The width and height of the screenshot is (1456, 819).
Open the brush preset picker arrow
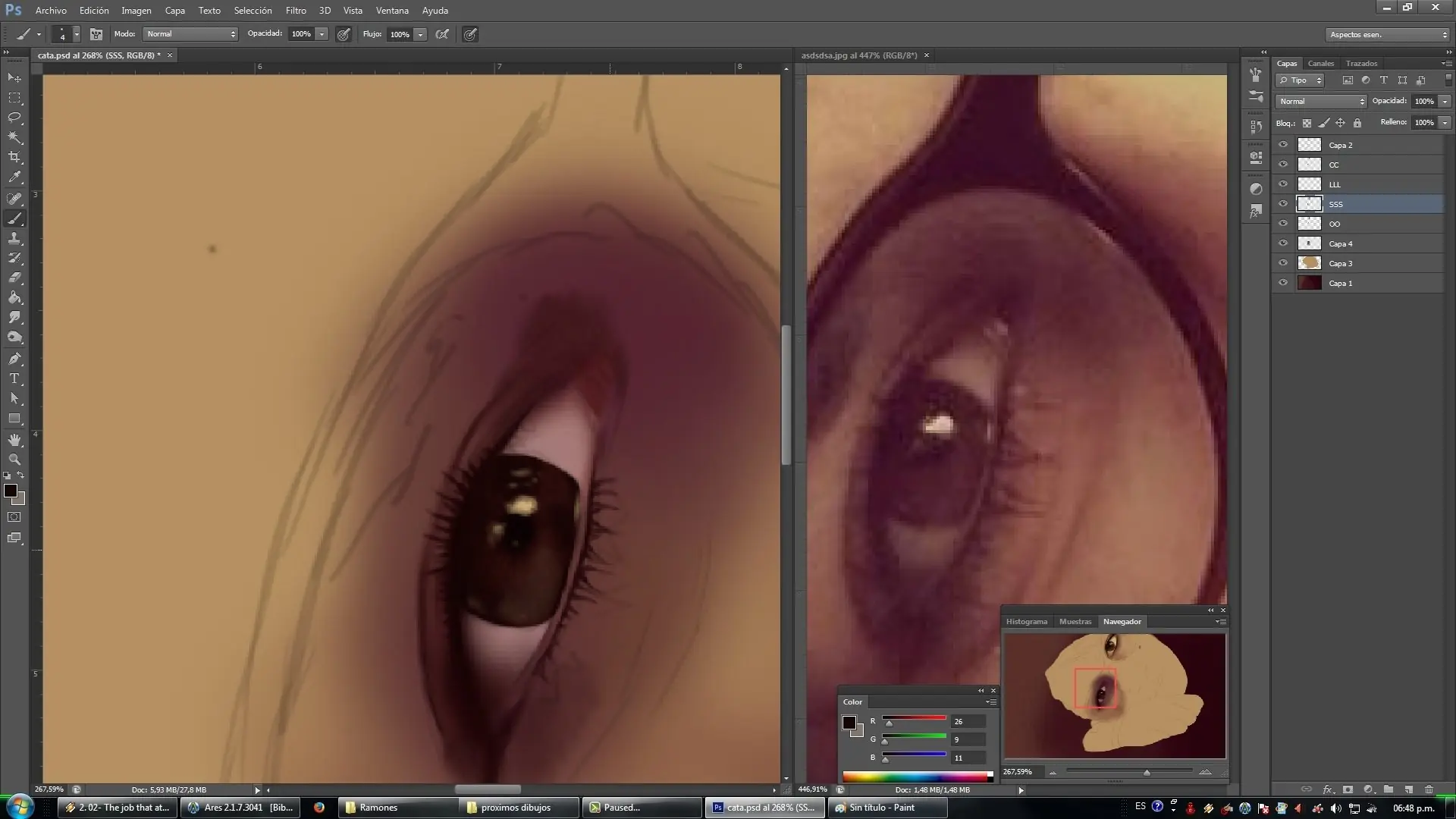pyautogui.click(x=77, y=34)
